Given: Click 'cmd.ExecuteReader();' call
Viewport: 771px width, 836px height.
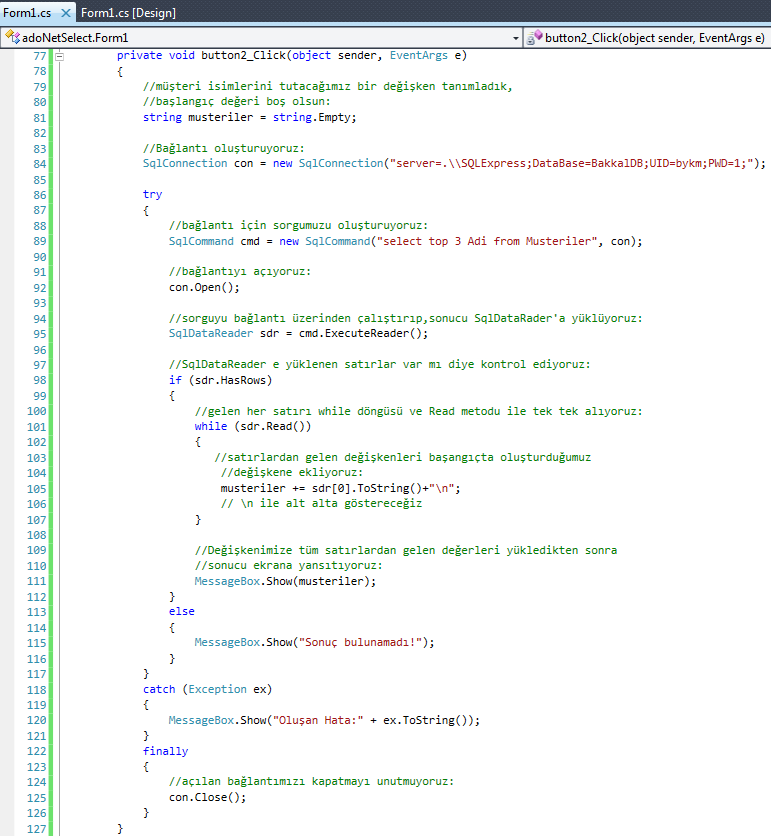Looking at the screenshot, I should pos(363,334).
